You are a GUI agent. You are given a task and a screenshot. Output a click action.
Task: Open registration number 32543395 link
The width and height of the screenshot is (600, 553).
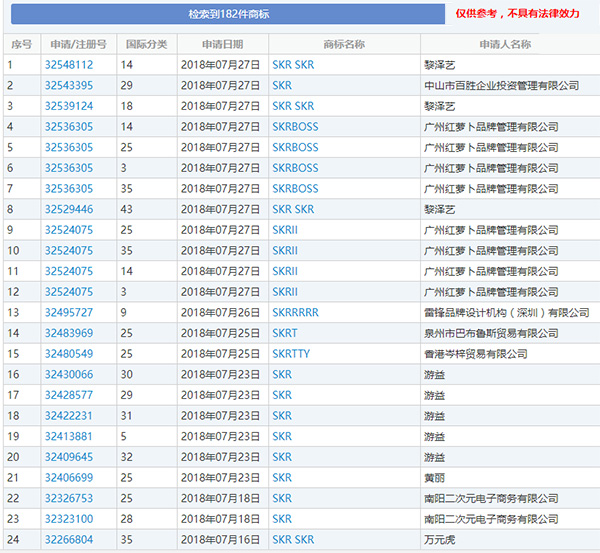[x=69, y=86]
